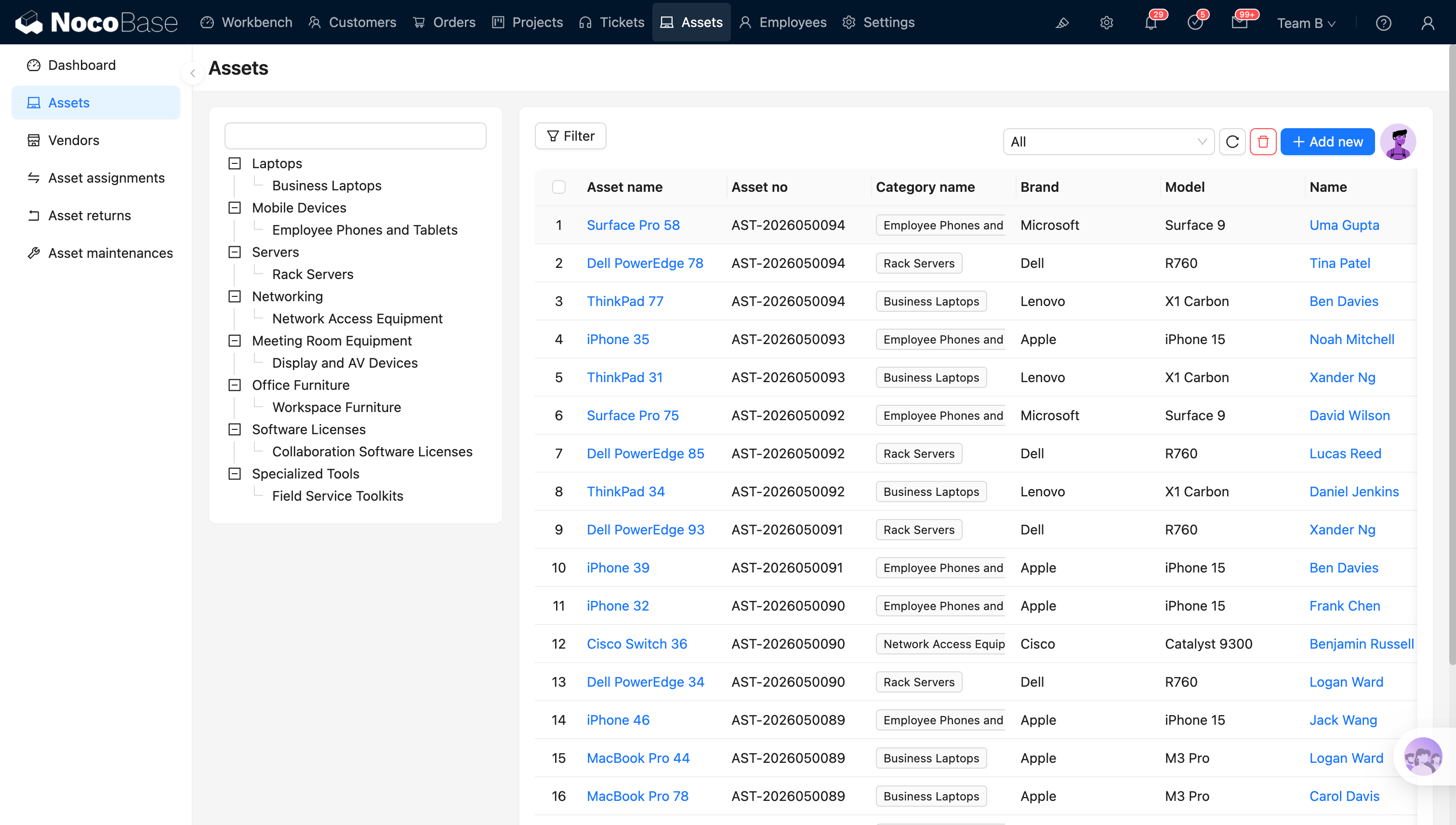Open Vendors in the sidebar
Viewport: 1456px width, 825px height.
tap(96, 140)
